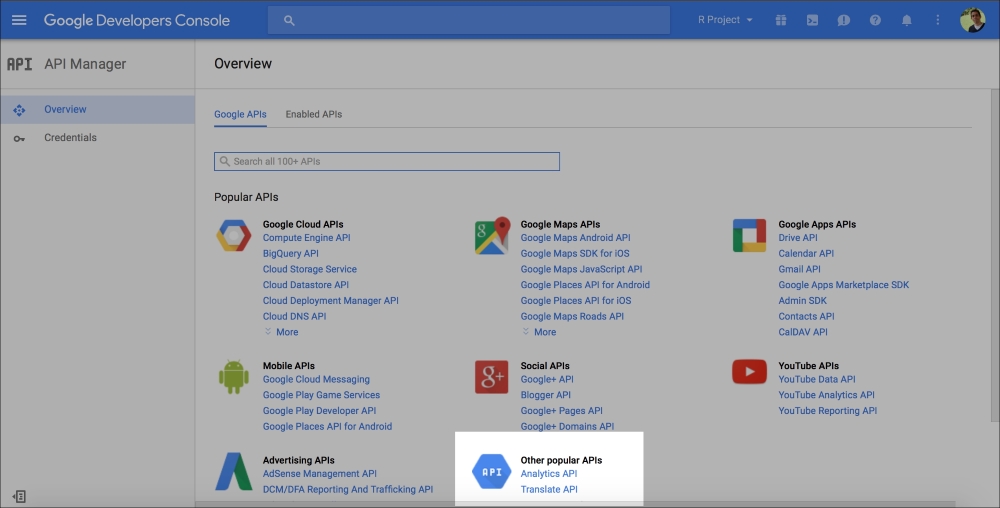Open Contacts API link
This screenshot has width=1000, height=508.
click(807, 316)
